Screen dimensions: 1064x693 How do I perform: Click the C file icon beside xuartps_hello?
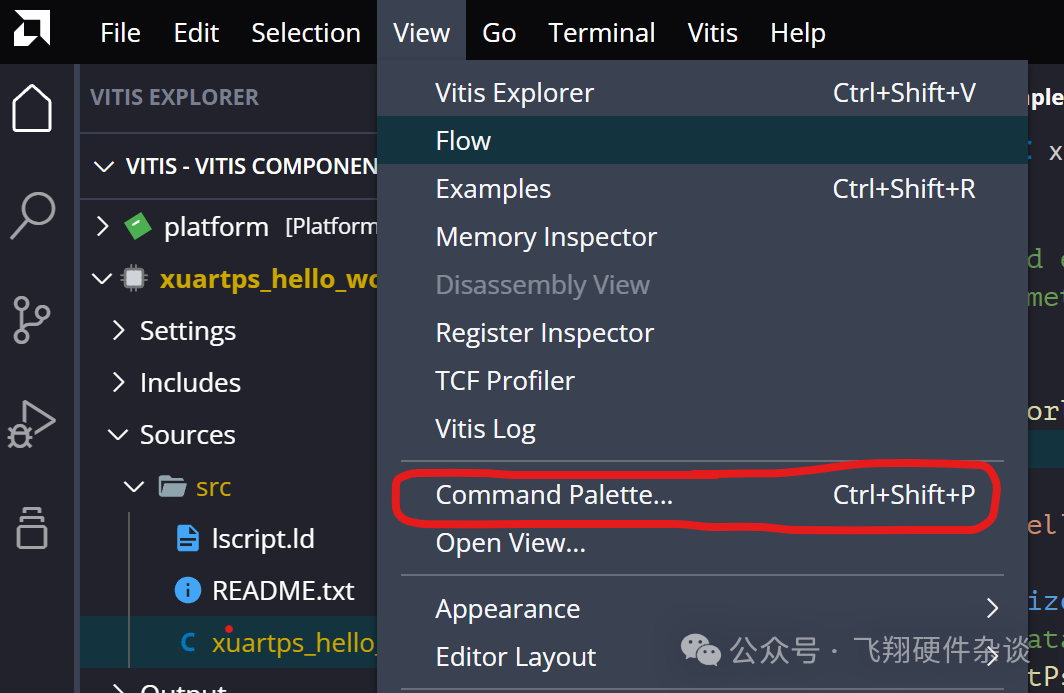point(188,642)
